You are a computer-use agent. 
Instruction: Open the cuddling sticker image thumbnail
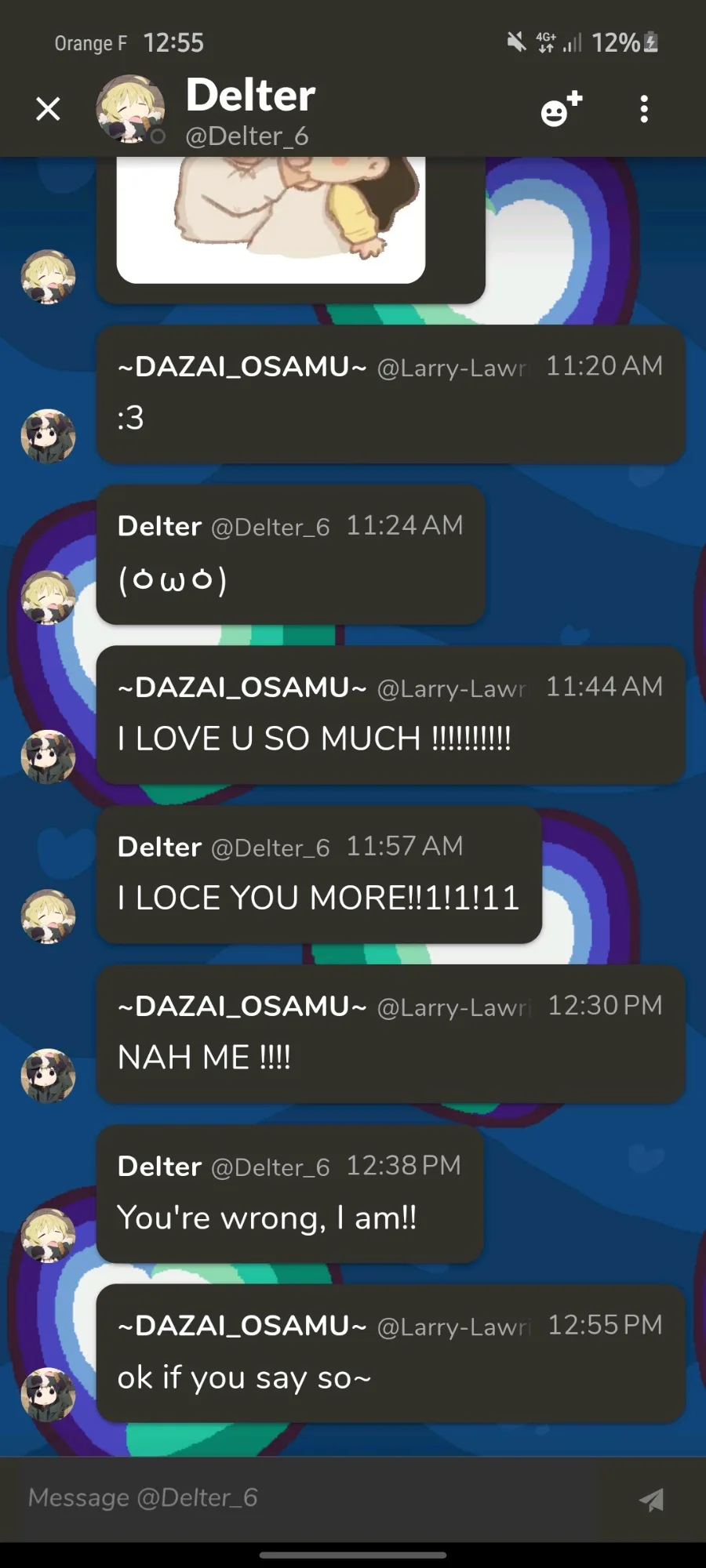tap(271, 220)
